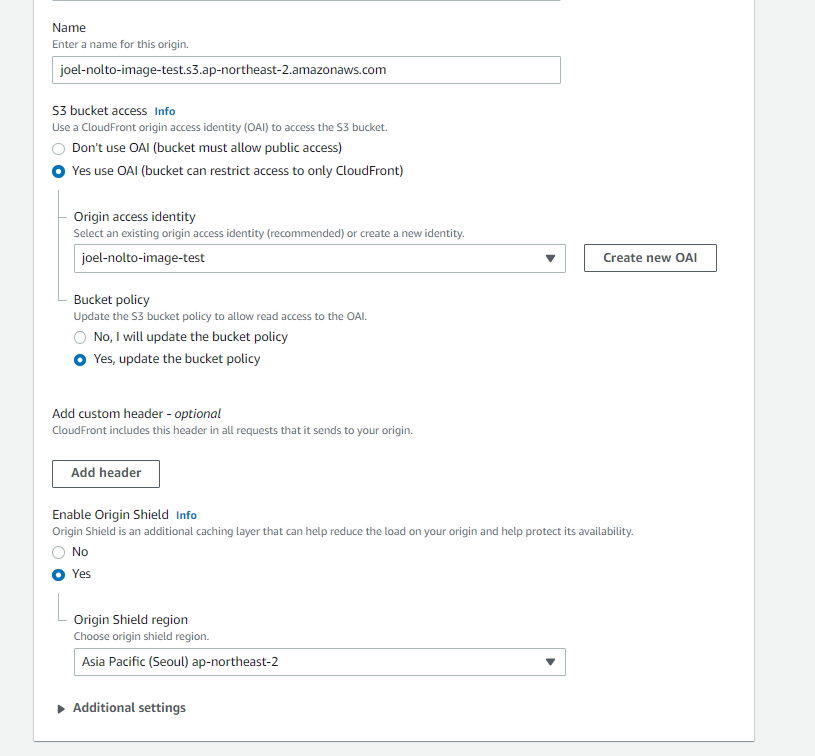The width and height of the screenshot is (815, 756).
Task: Choose "Yes, update the bucket policy"
Action: click(x=80, y=359)
